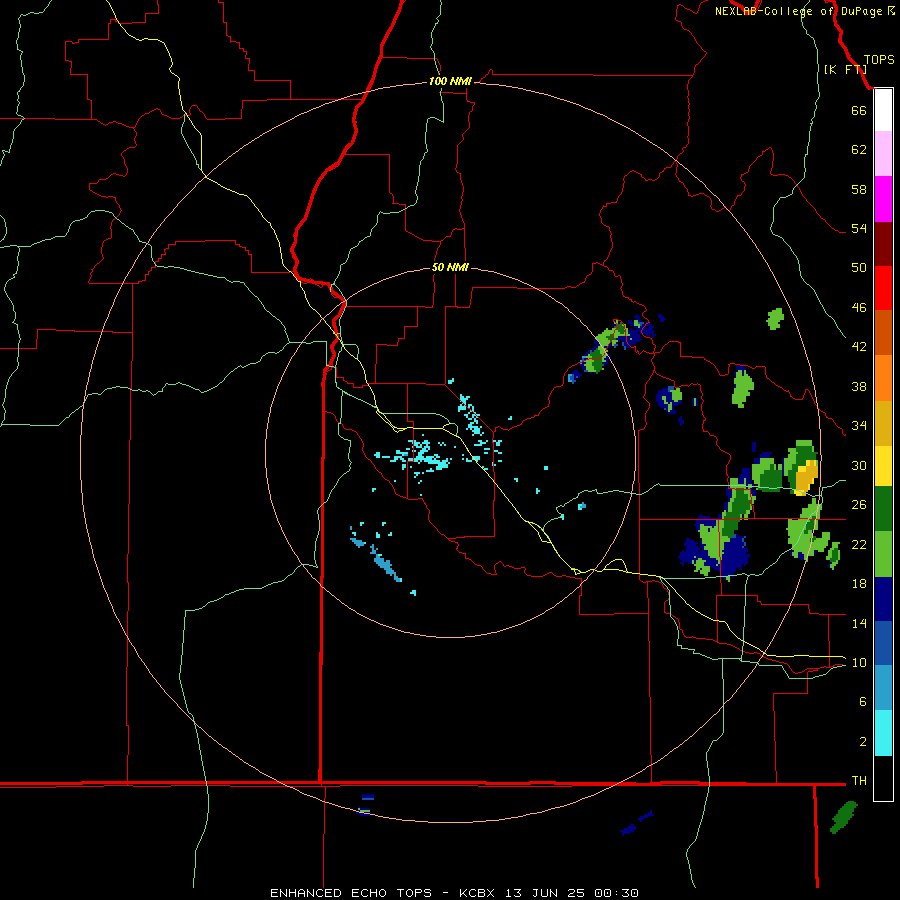Click the legend 'TH' threshold label
900x900 pixels.
click(859, 781)
